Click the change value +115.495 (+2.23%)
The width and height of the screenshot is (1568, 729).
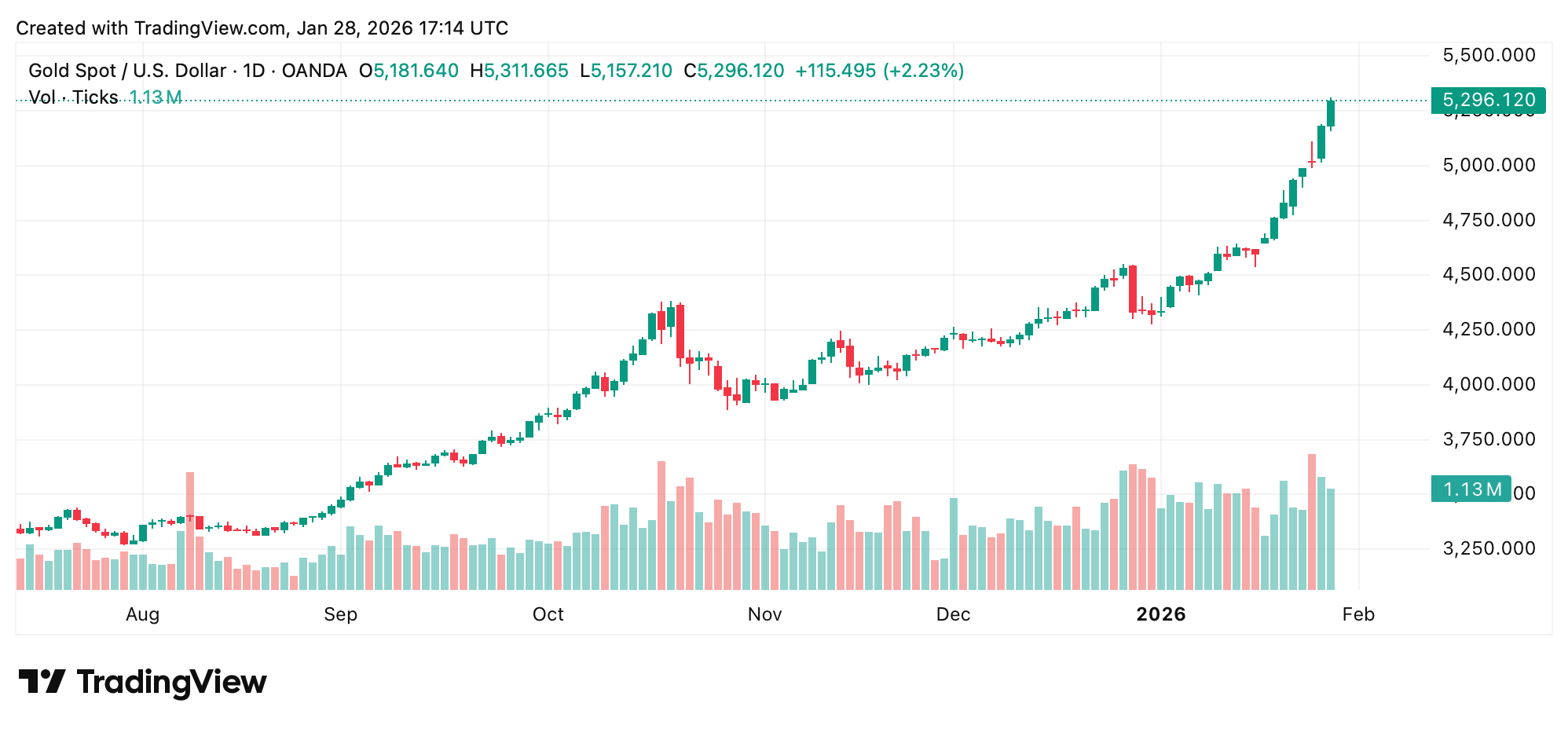tap(879, 71)
